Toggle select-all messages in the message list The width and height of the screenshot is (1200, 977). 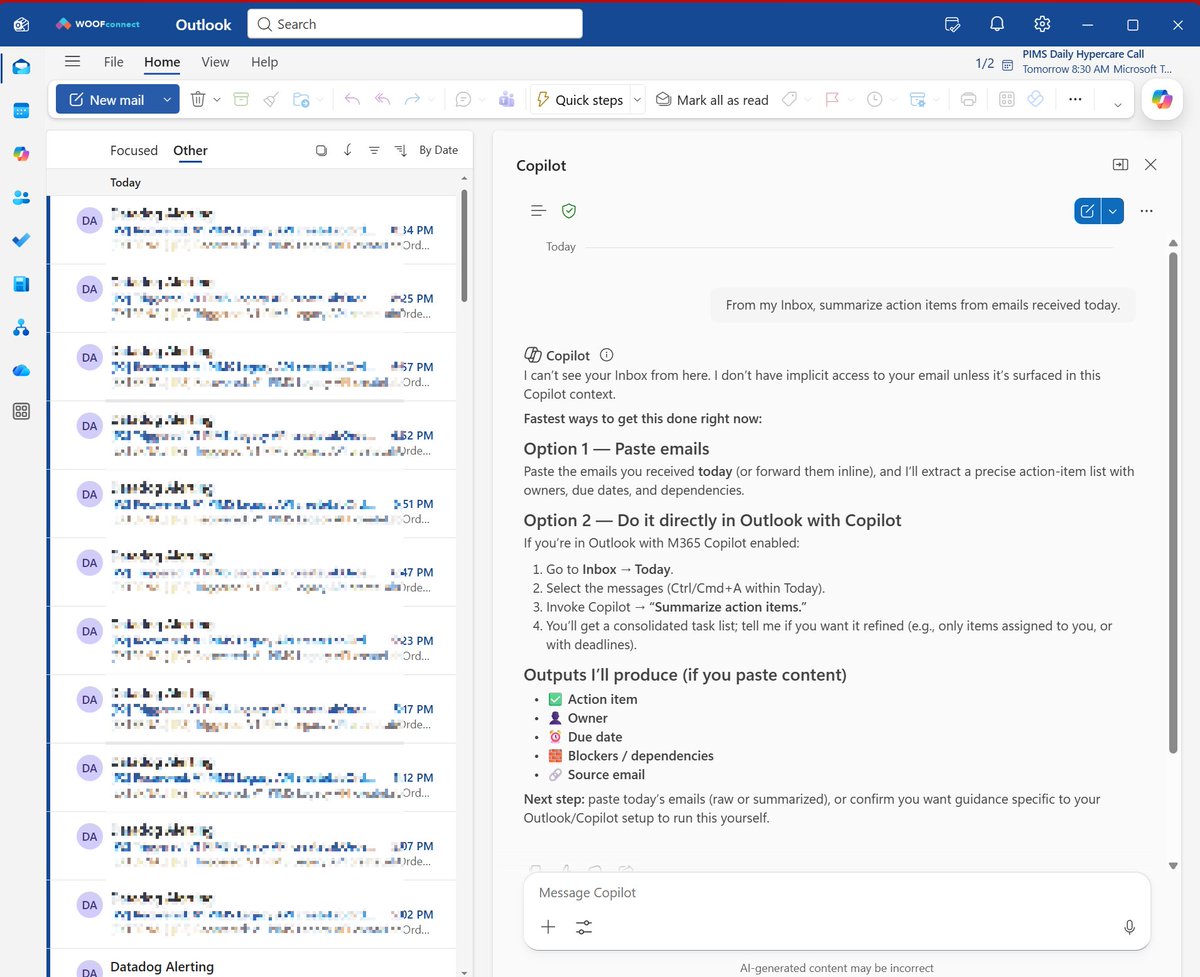coord(321,149)
